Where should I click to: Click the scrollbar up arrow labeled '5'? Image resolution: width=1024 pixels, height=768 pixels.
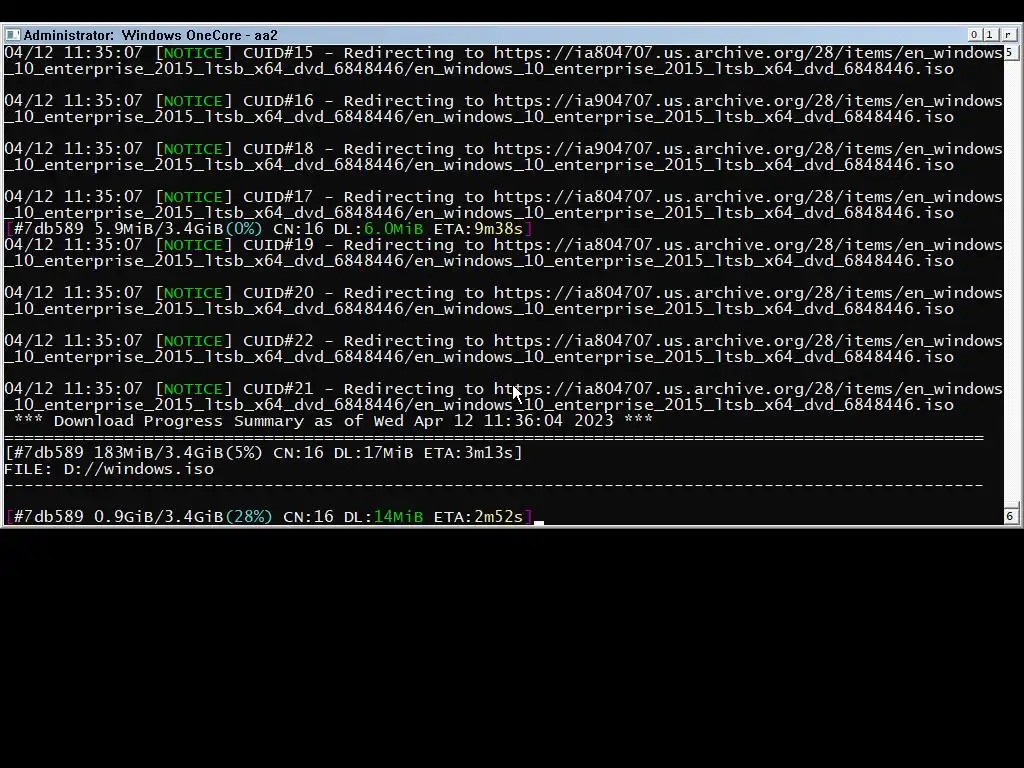(x=1010, y=52)
